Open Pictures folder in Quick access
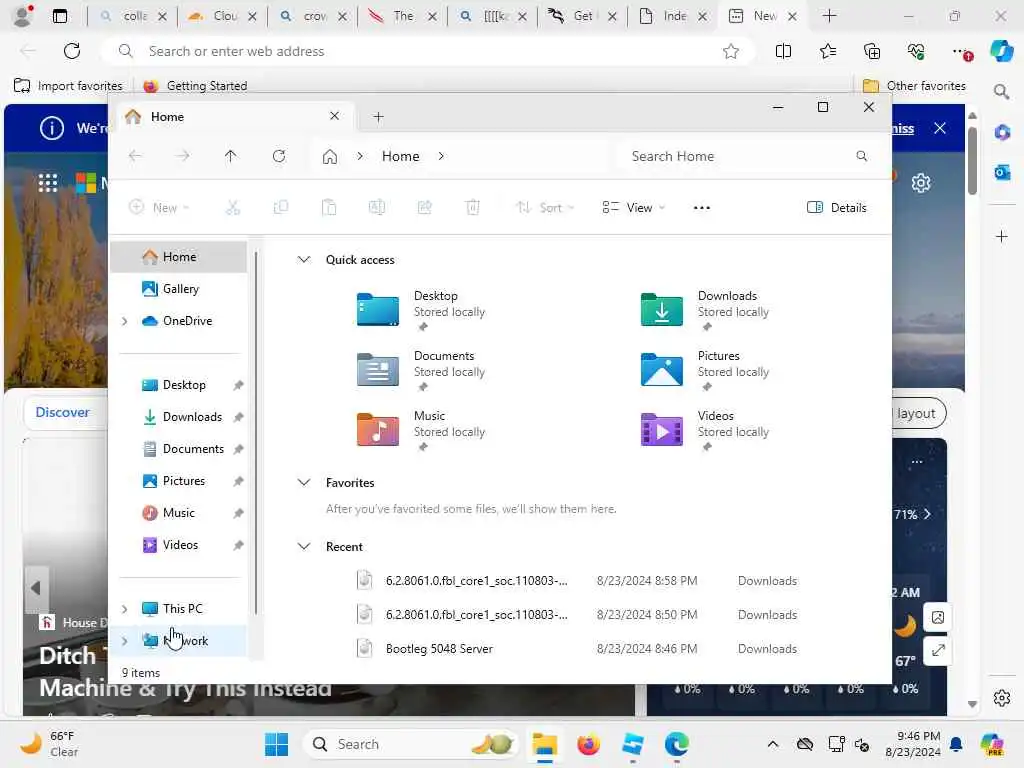The image size is (1024, 768). pos(705,369)
